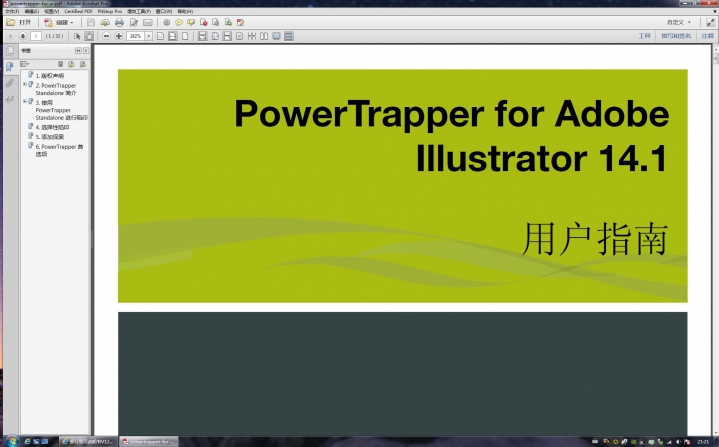The height and width of the screenshot is (447, 719).
Task: Open the zoom percentage dropdown
Action: (x=149, y=36)
